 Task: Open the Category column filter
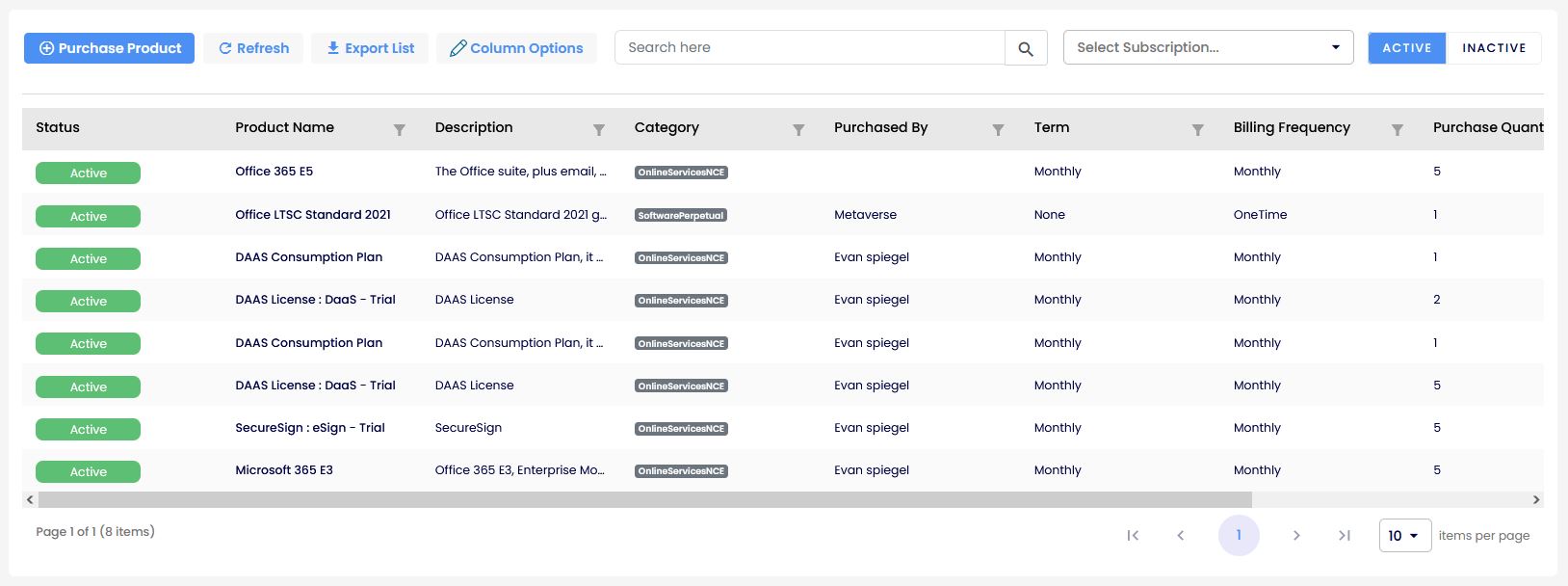tap(798, 130)
